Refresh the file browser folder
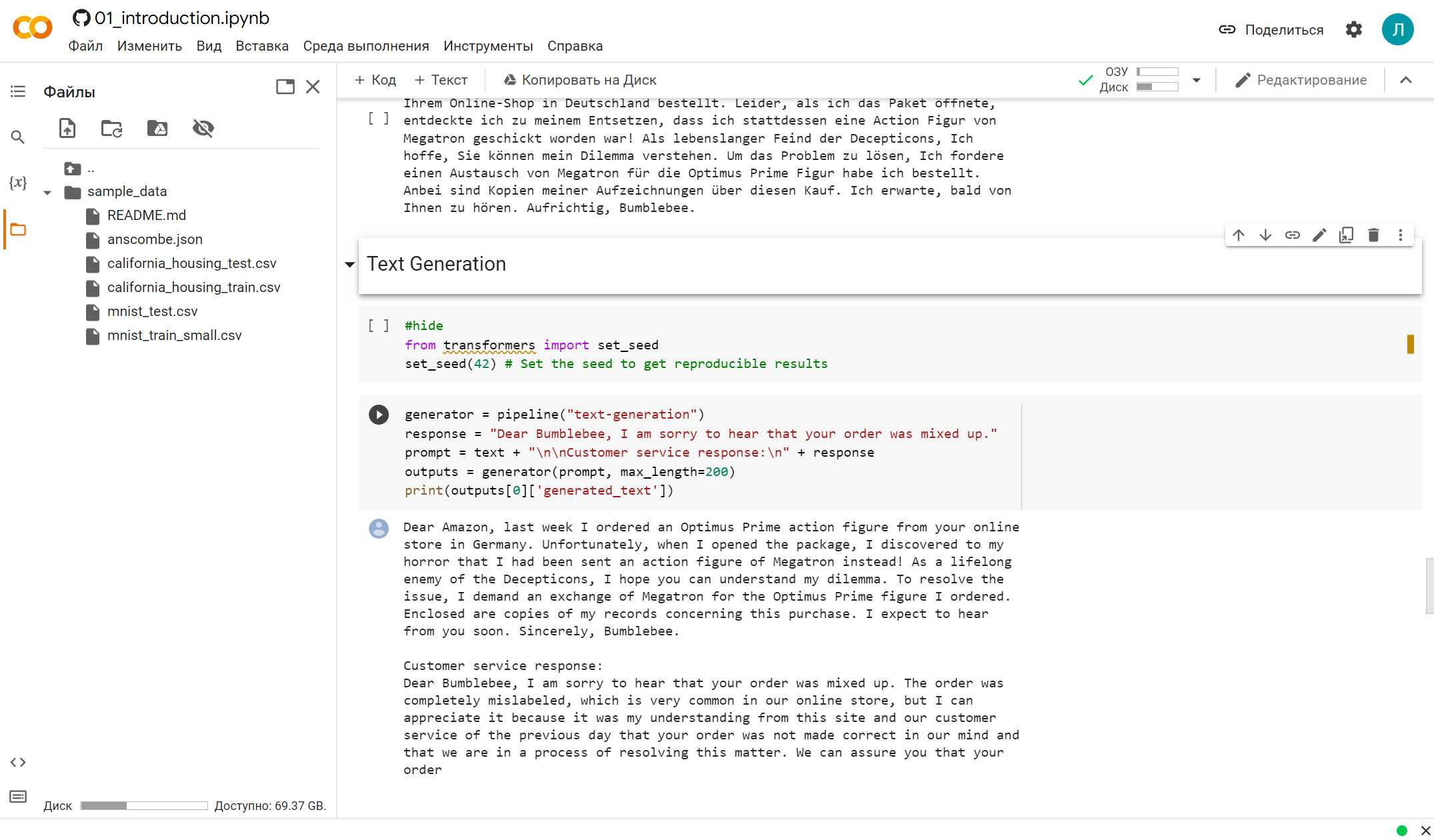Viewport: 1434px width, 840px height. [x=111, y=128]
